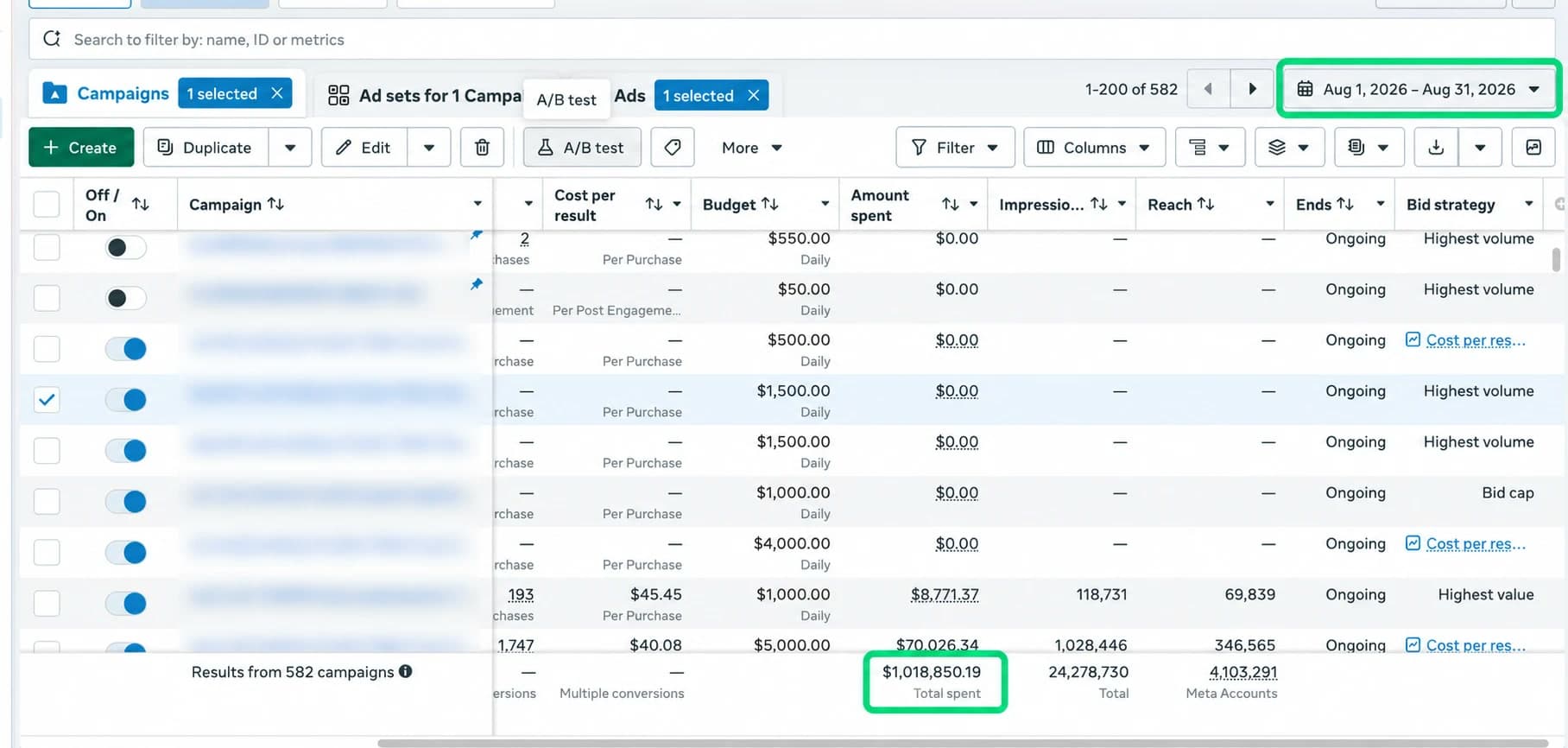Open the Filter dropdown
Viewport: 1568px width, 748px height.
pos(955,148)
